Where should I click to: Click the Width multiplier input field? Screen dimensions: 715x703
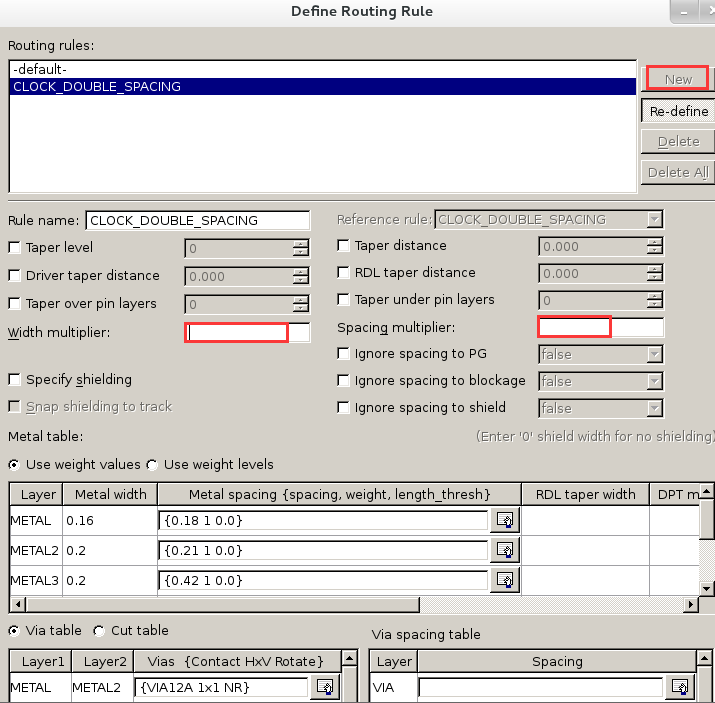pos(247,332)
